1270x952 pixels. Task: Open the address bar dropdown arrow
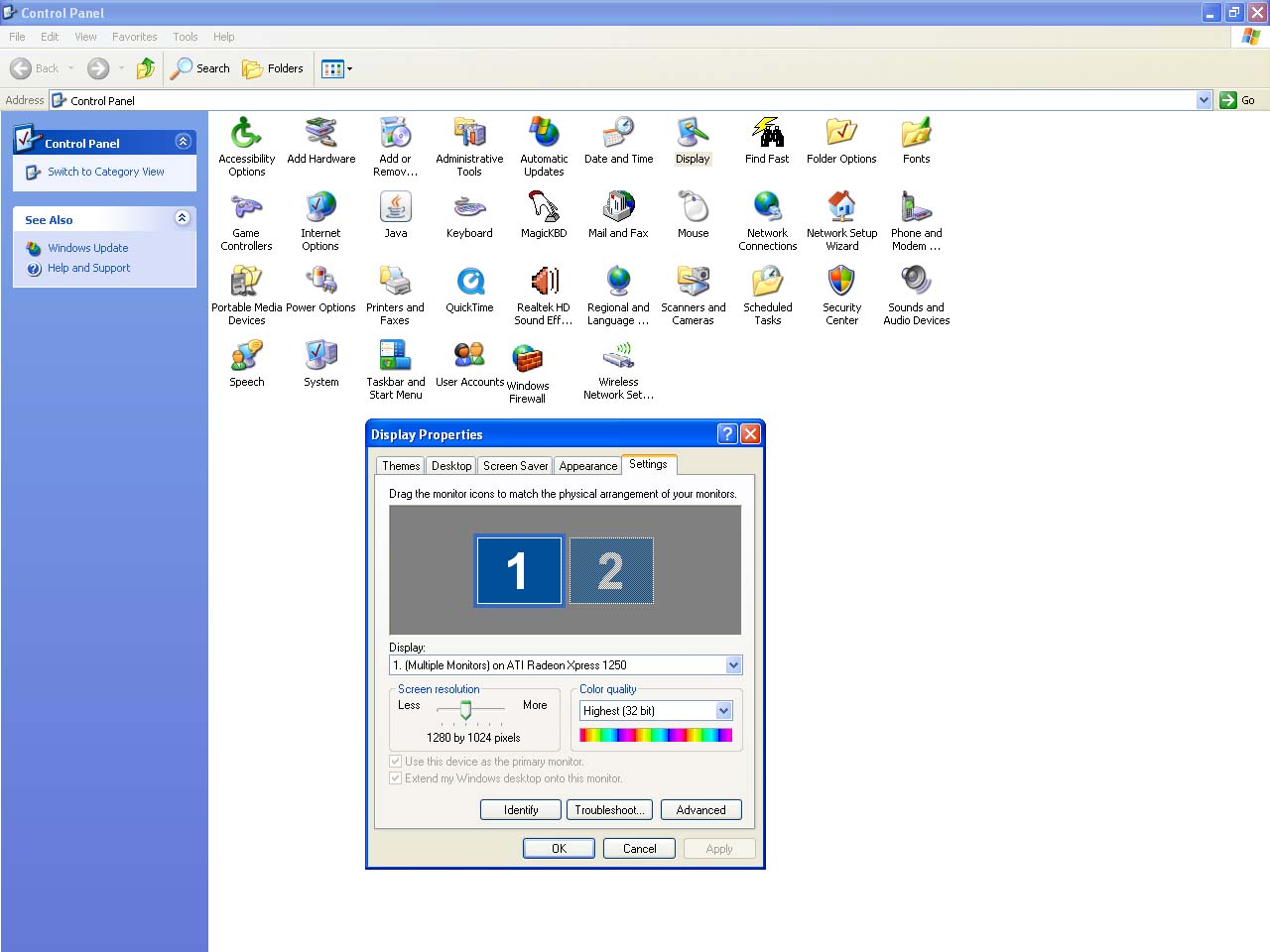tap(1204, 100)
